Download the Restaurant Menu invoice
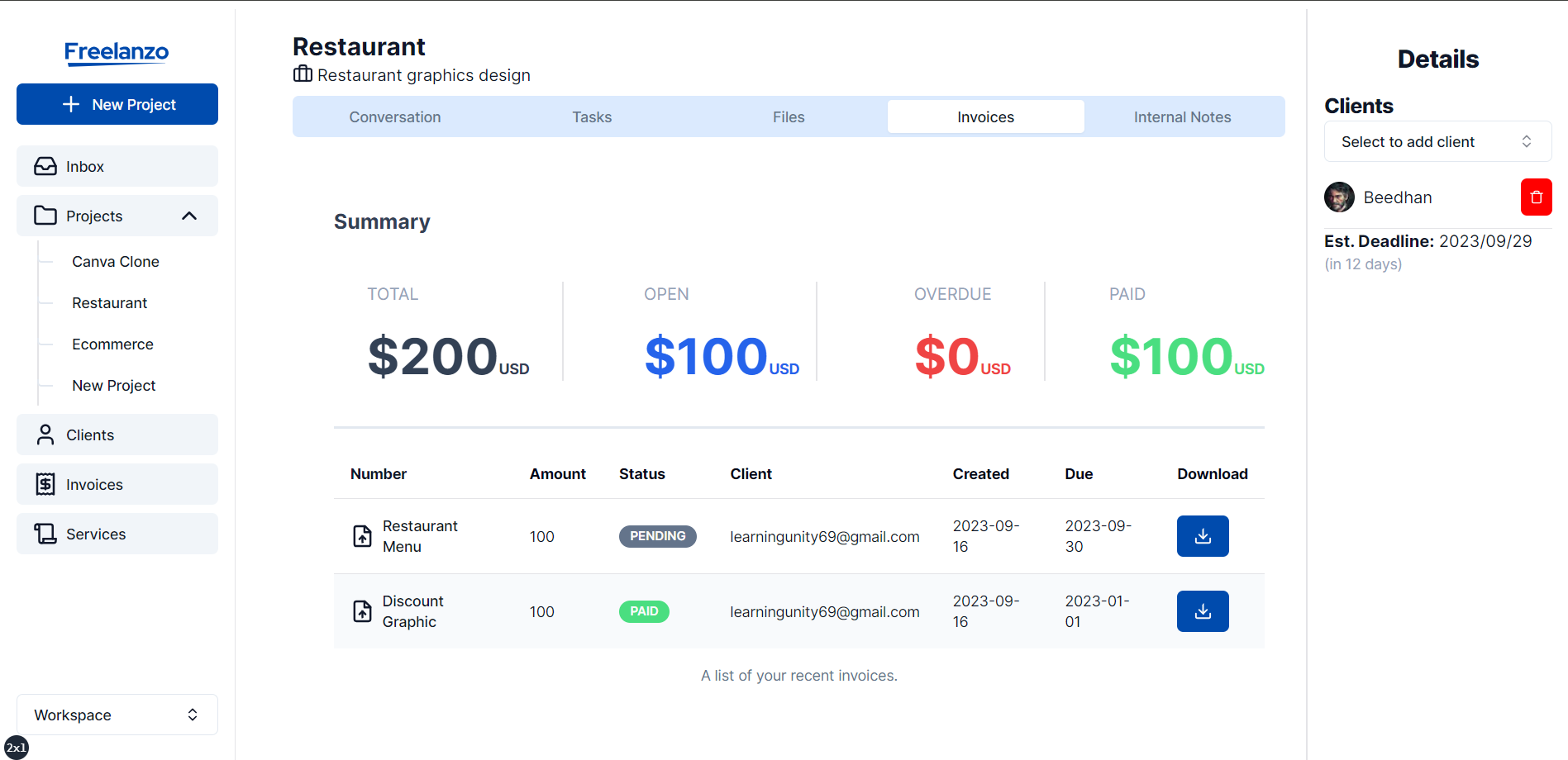The width and height of the screenshot is (1568, 760). coord(1202,536)
